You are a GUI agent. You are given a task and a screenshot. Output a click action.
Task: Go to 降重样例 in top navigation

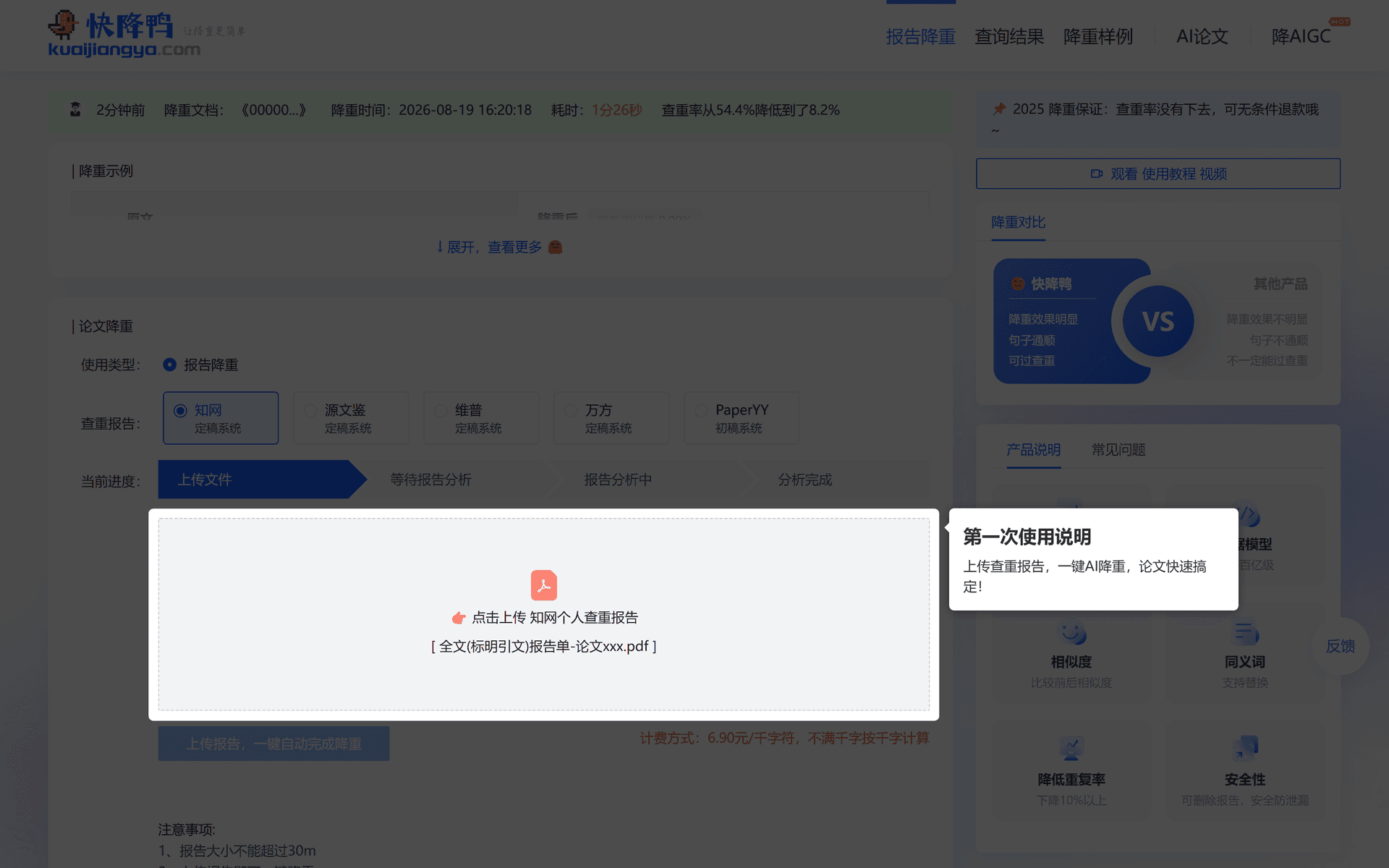(1098, 36)
